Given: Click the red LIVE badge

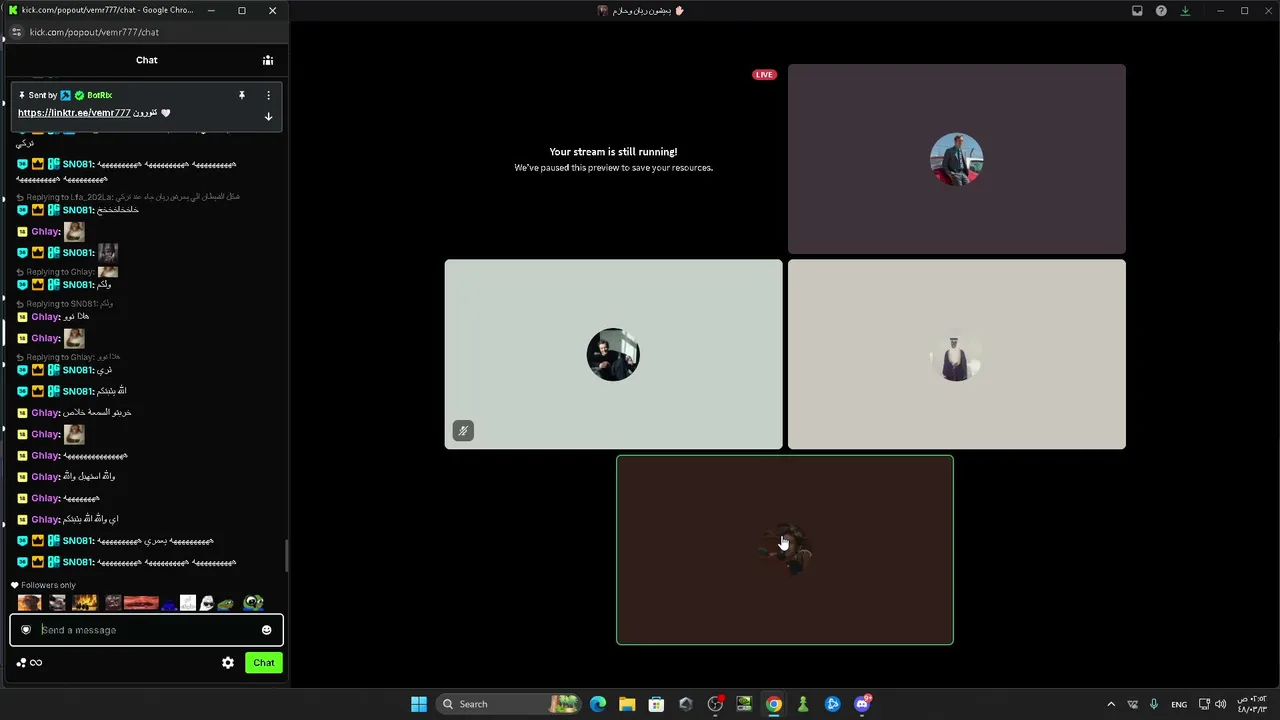Looking at the screenshot, I should (764, 75).
